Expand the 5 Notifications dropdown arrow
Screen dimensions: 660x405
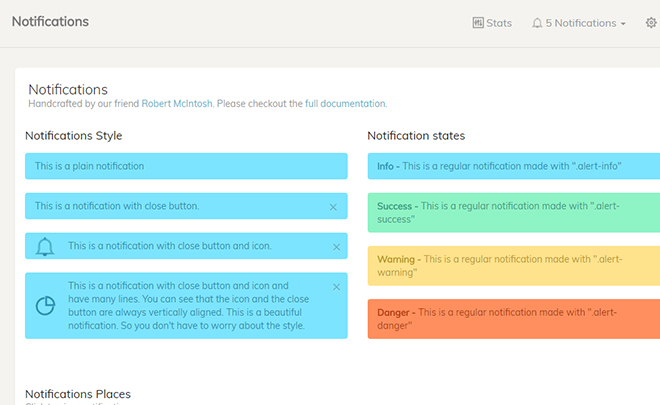(x=623, y=24)
